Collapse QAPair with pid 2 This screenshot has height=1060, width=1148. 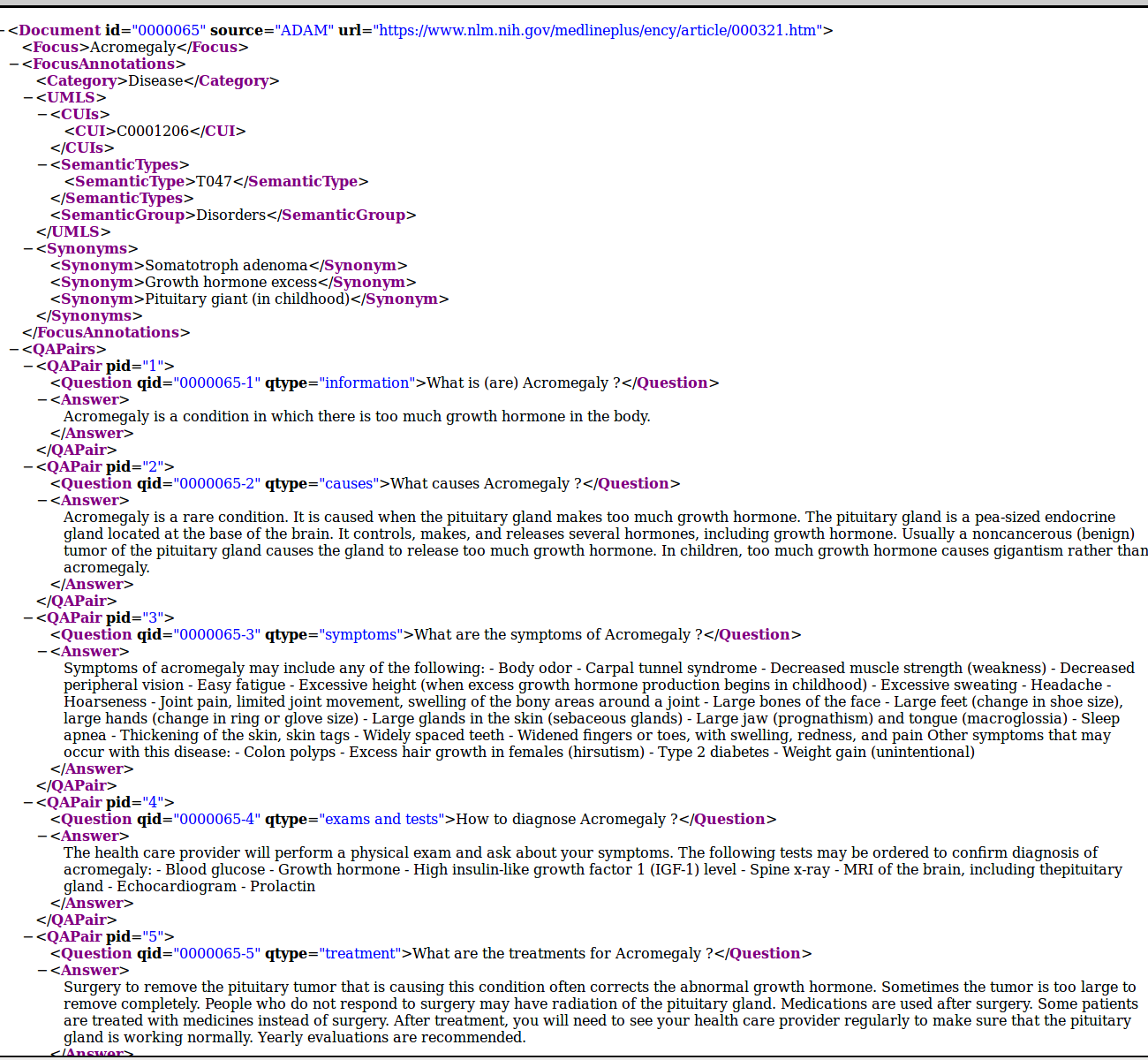click(x=28, y=466)
